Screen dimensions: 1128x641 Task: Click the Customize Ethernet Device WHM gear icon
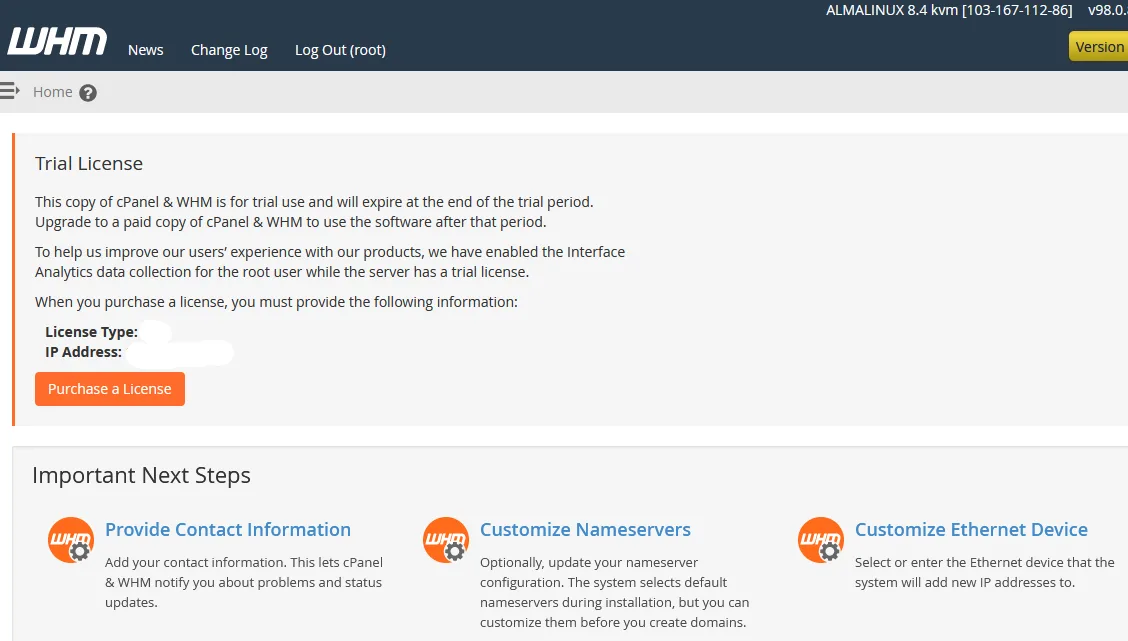(x=820, y=540)
